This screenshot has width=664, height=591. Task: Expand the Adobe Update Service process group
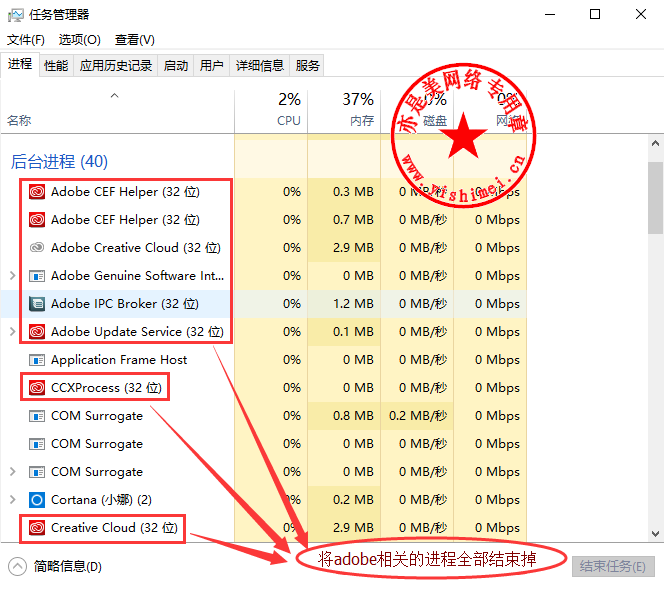(12, 331)
